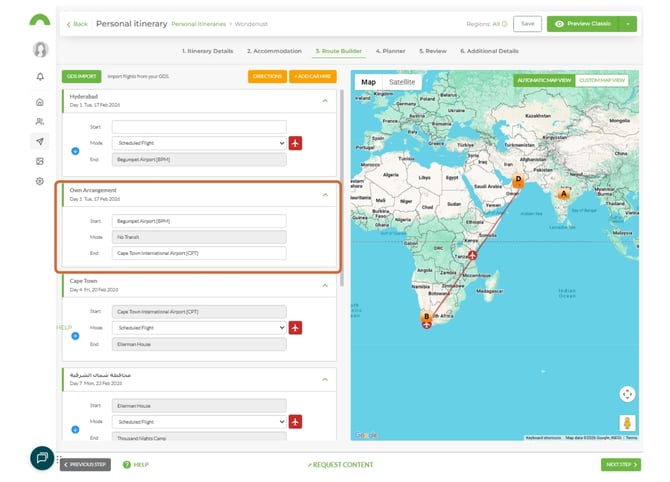Click Preview Classic button
Image resolution: width=670 pixels, height=482 pixels.
pyautogui.click(x=583, y=24)
